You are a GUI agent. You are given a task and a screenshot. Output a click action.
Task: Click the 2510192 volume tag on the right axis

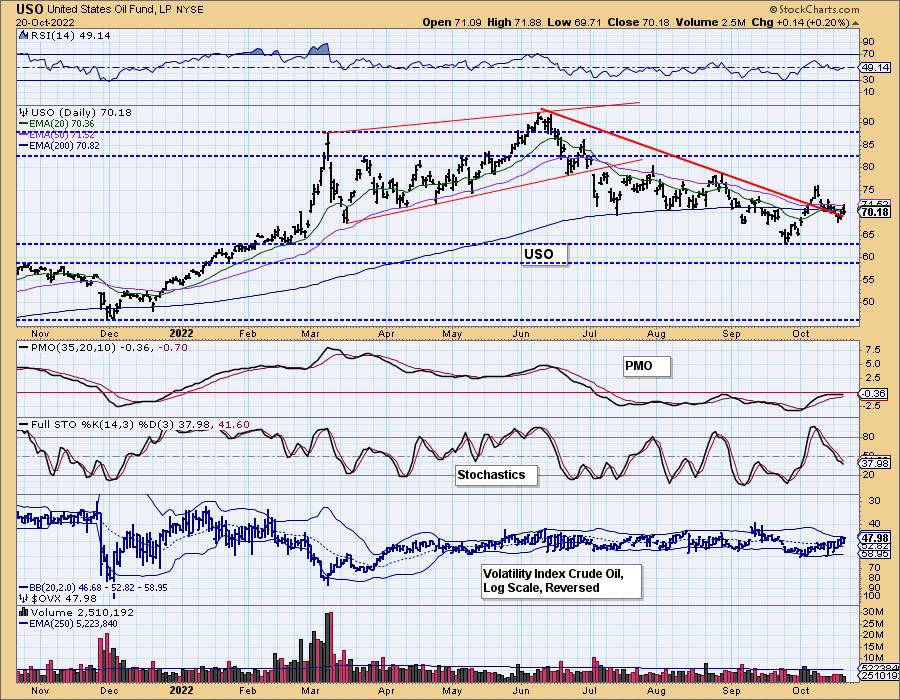click(x=876, y=677)
